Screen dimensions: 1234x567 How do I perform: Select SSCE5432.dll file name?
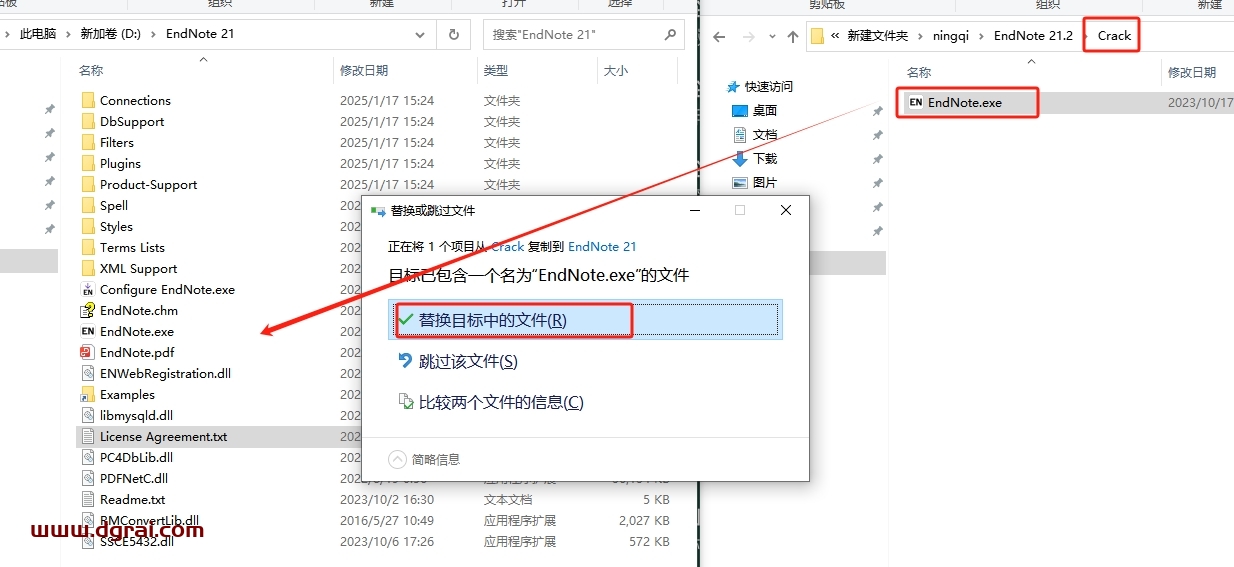pyautogui.click(x=136, y=541)
